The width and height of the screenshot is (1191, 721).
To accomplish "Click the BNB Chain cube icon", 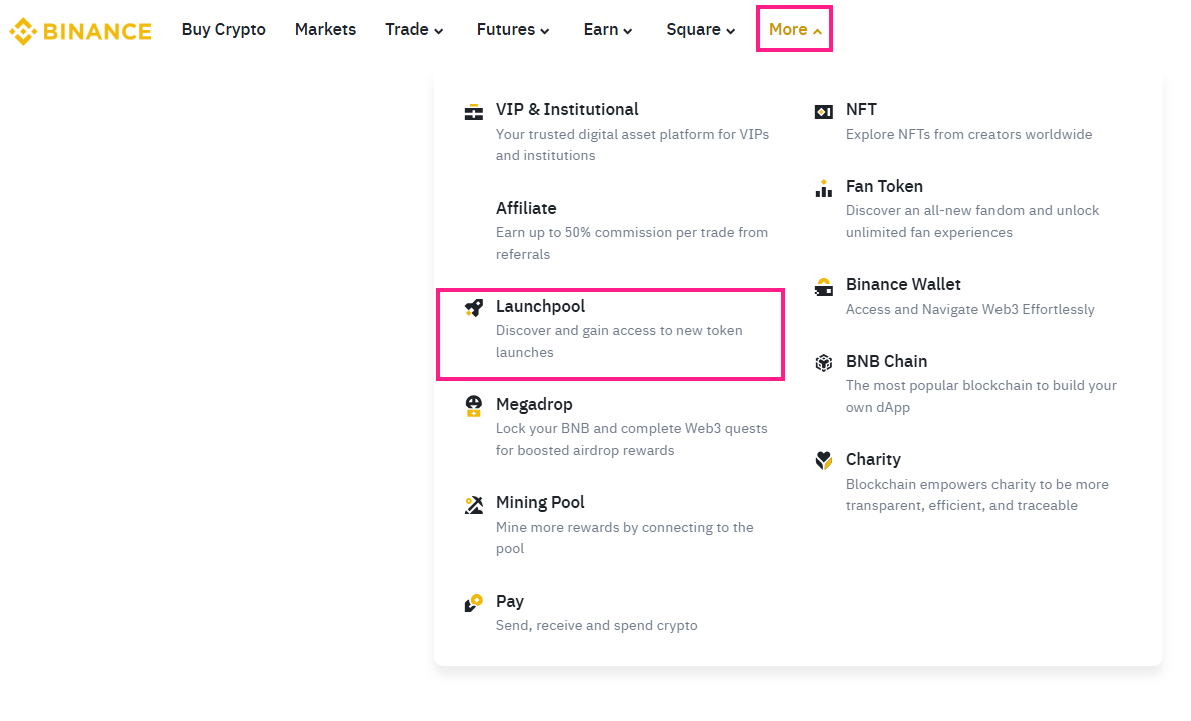I will coord(823,363).
